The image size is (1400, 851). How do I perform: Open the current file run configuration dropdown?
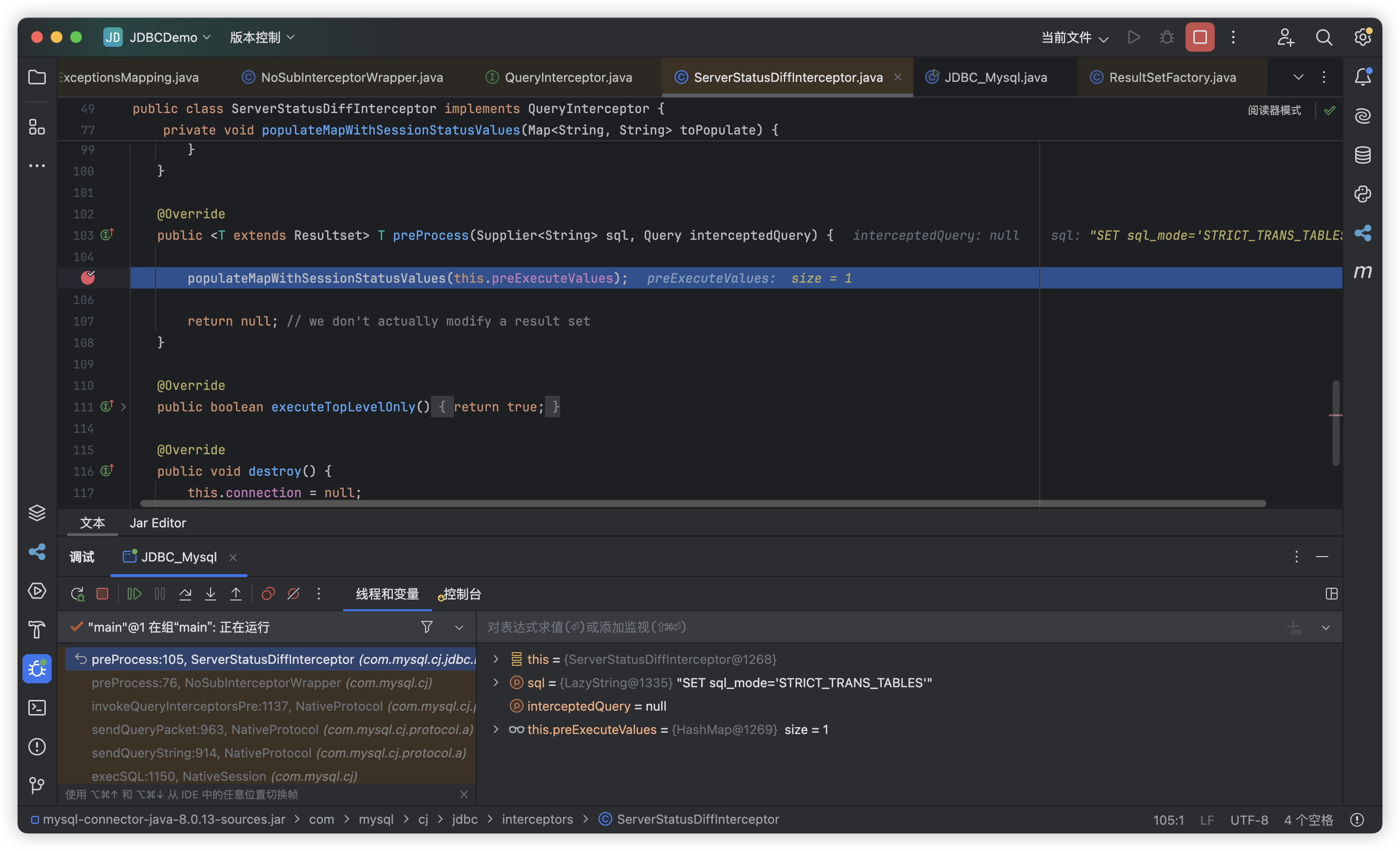pos(1074,38)
